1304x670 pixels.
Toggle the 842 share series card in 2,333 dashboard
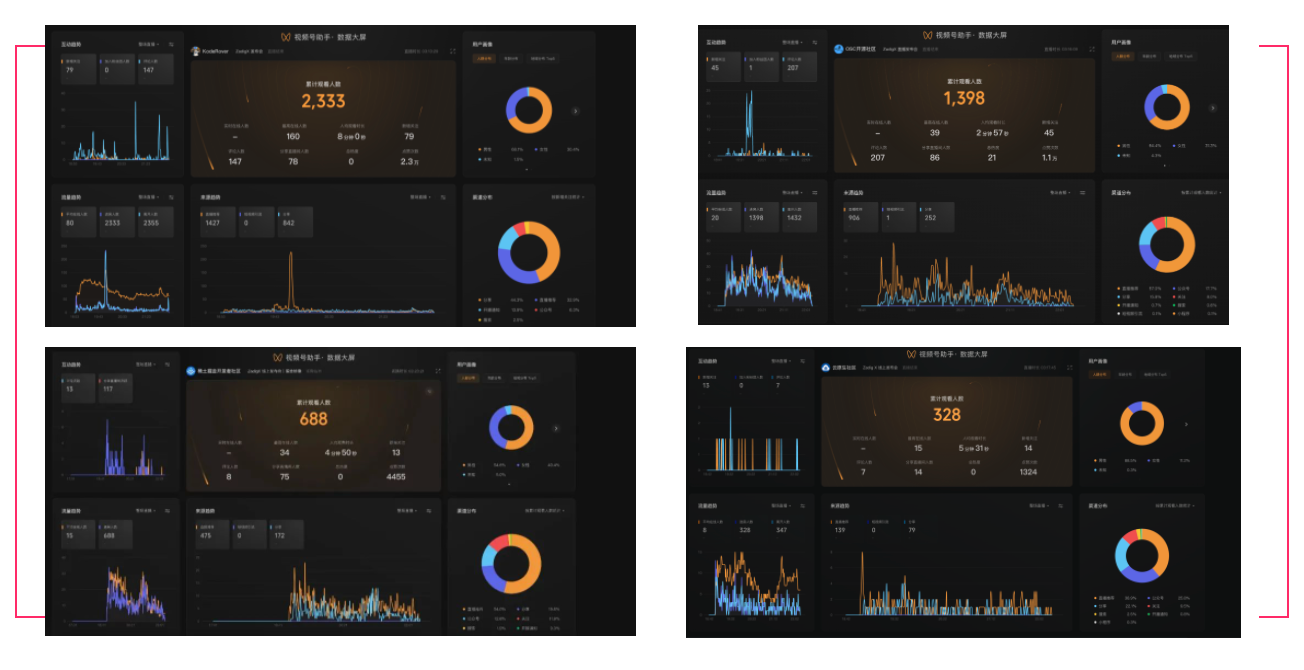coord(294,223)
